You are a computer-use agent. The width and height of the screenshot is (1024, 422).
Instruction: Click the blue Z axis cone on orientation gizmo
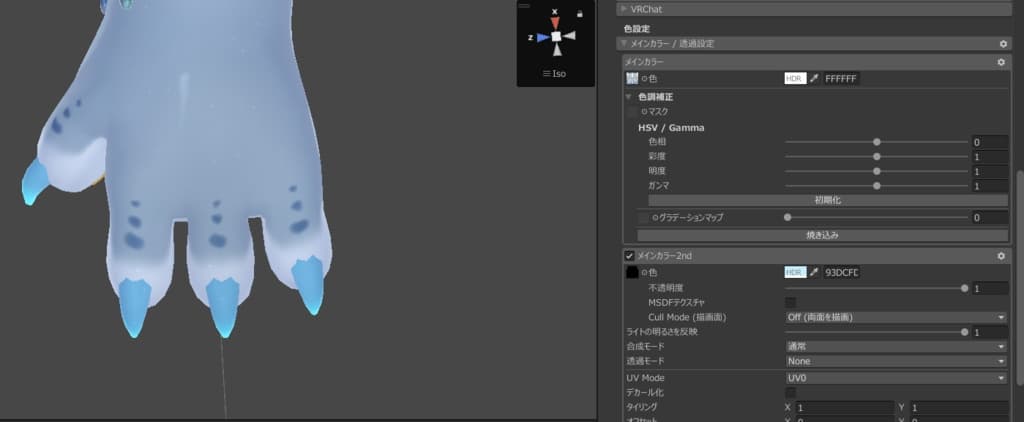coord(543,38)
